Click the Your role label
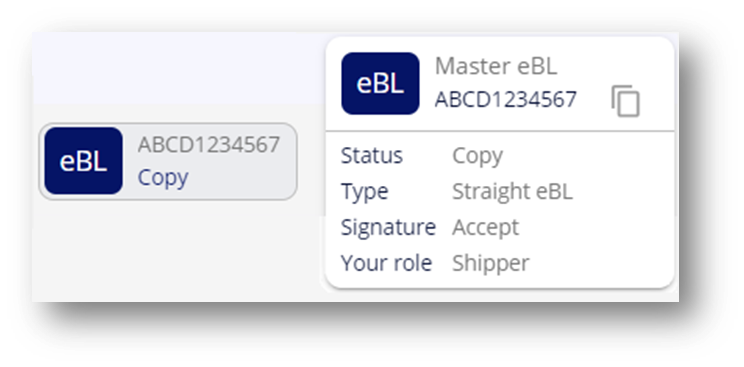Screen dimensions: 744x367 tap(386, 263)
